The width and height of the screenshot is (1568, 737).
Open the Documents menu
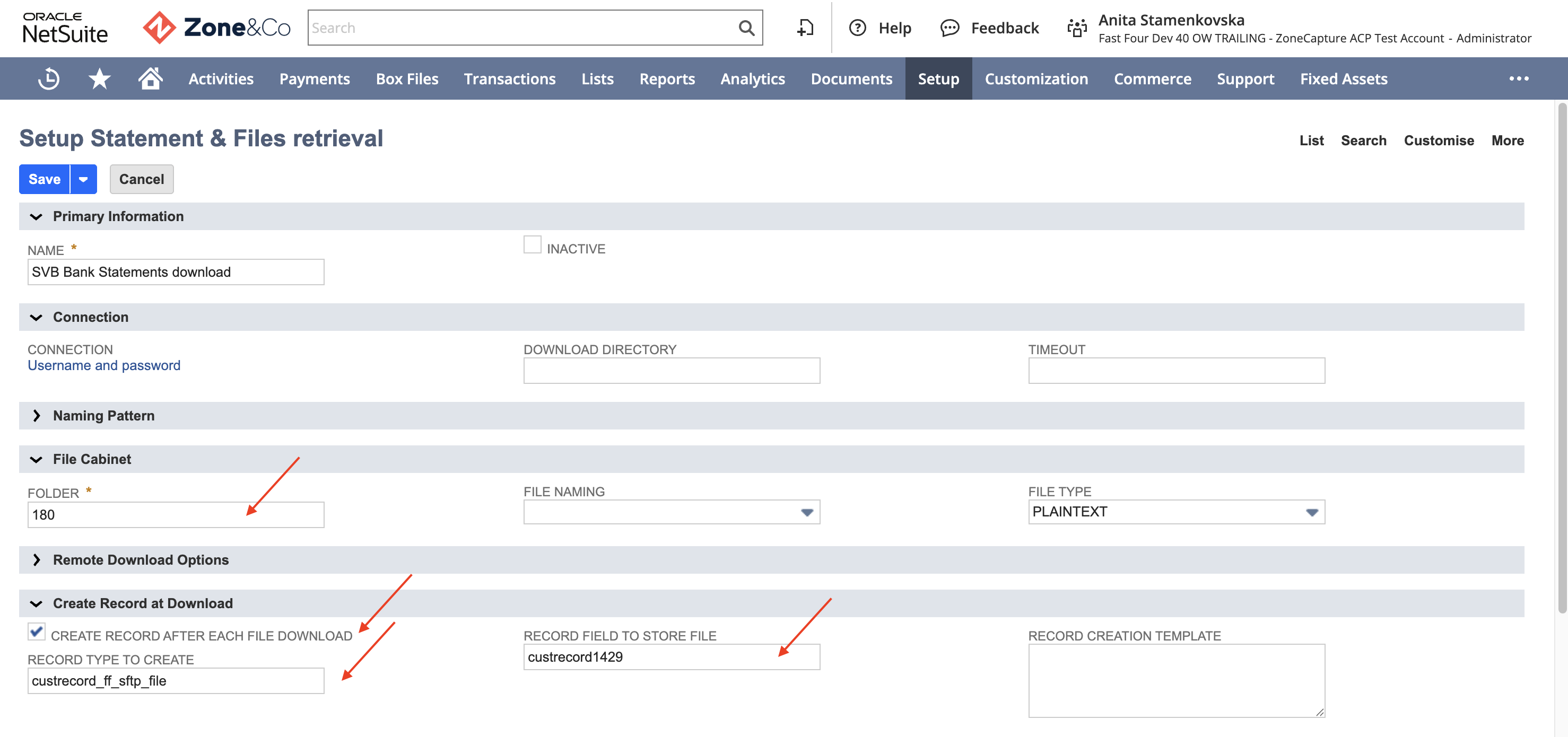point(851,78)
